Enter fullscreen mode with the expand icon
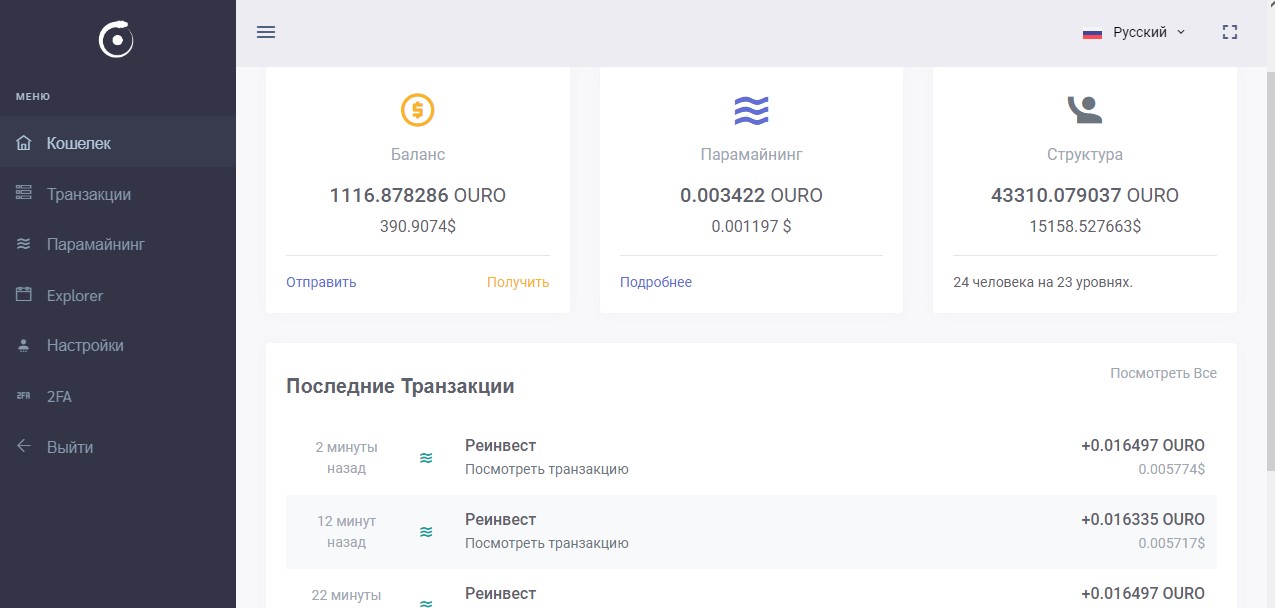Screen dimensions: 1275x608 click(x=1230, y=32)
